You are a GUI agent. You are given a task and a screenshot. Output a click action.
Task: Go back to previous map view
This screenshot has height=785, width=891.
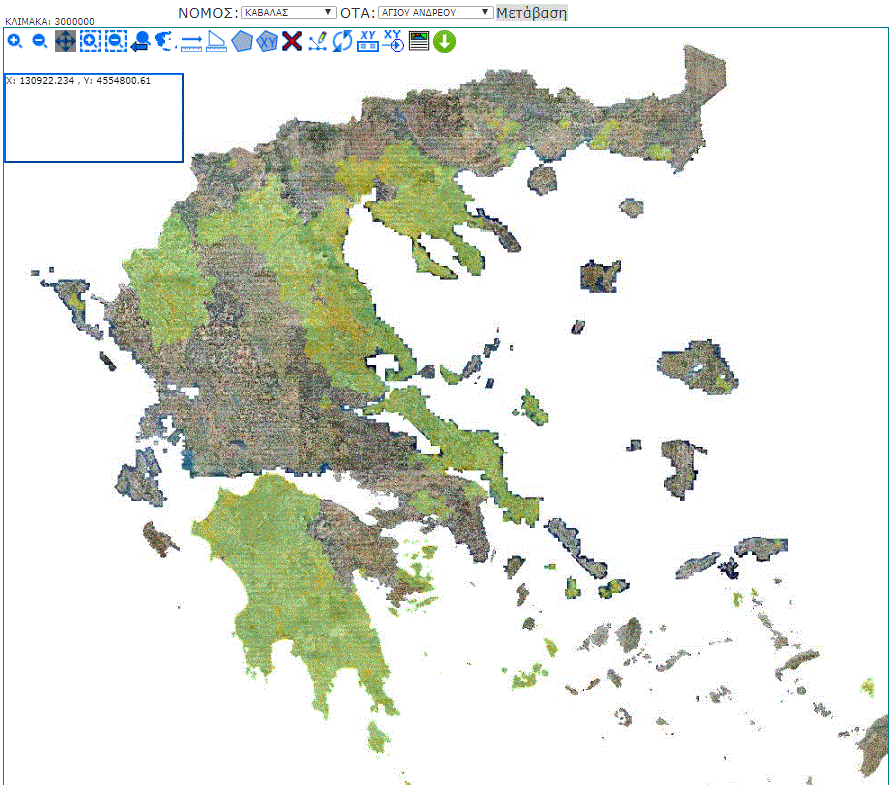(140, 41)
